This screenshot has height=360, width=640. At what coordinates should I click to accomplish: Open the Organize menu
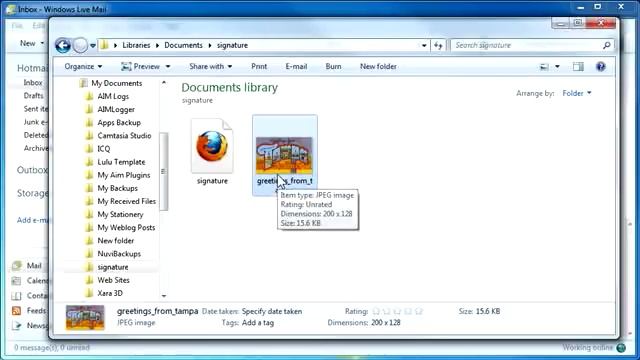click(83, 67)
